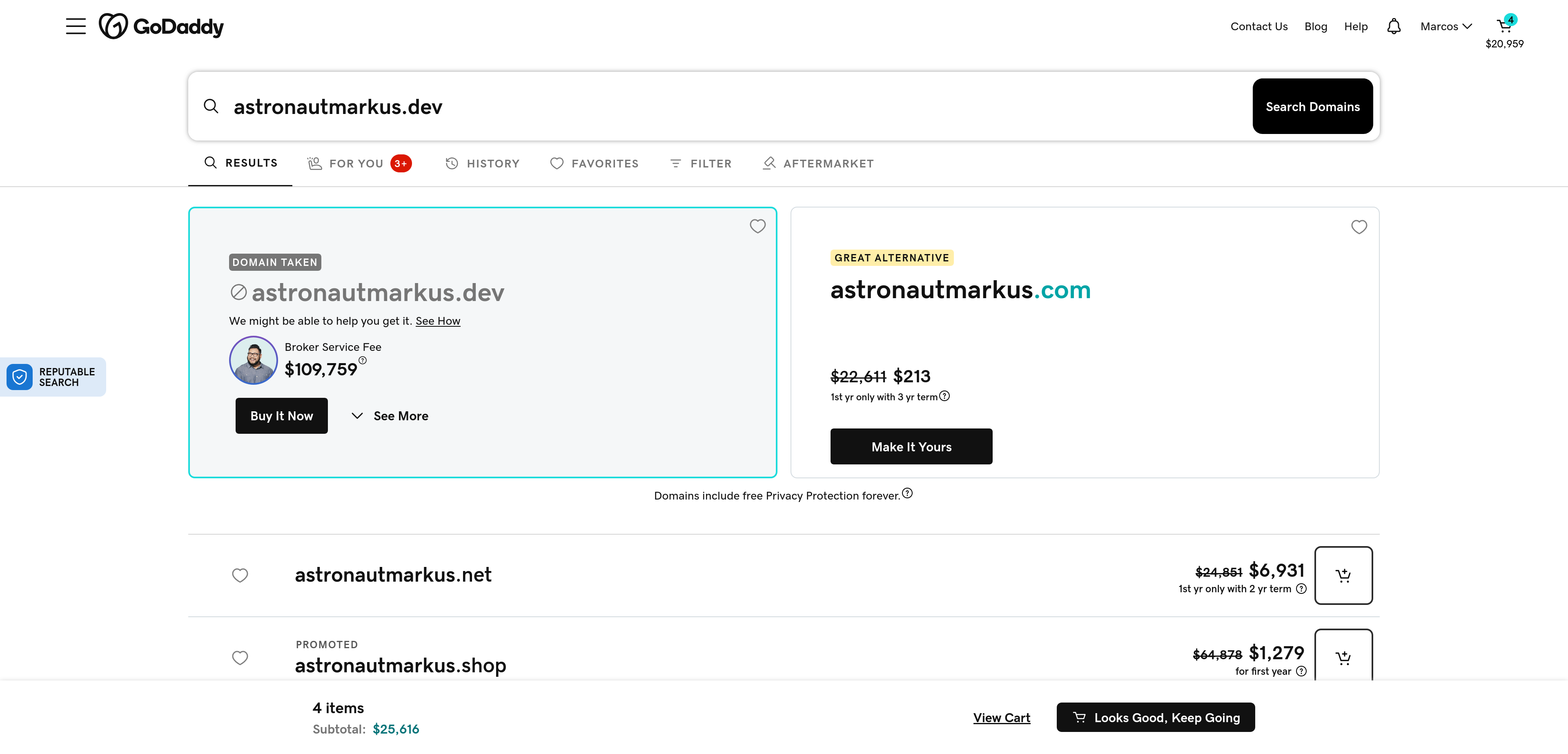The width and height of the screenshot is (1568, 754).
Task: Add astronautmarkus.net to cart
Action: click(1344, 575)
